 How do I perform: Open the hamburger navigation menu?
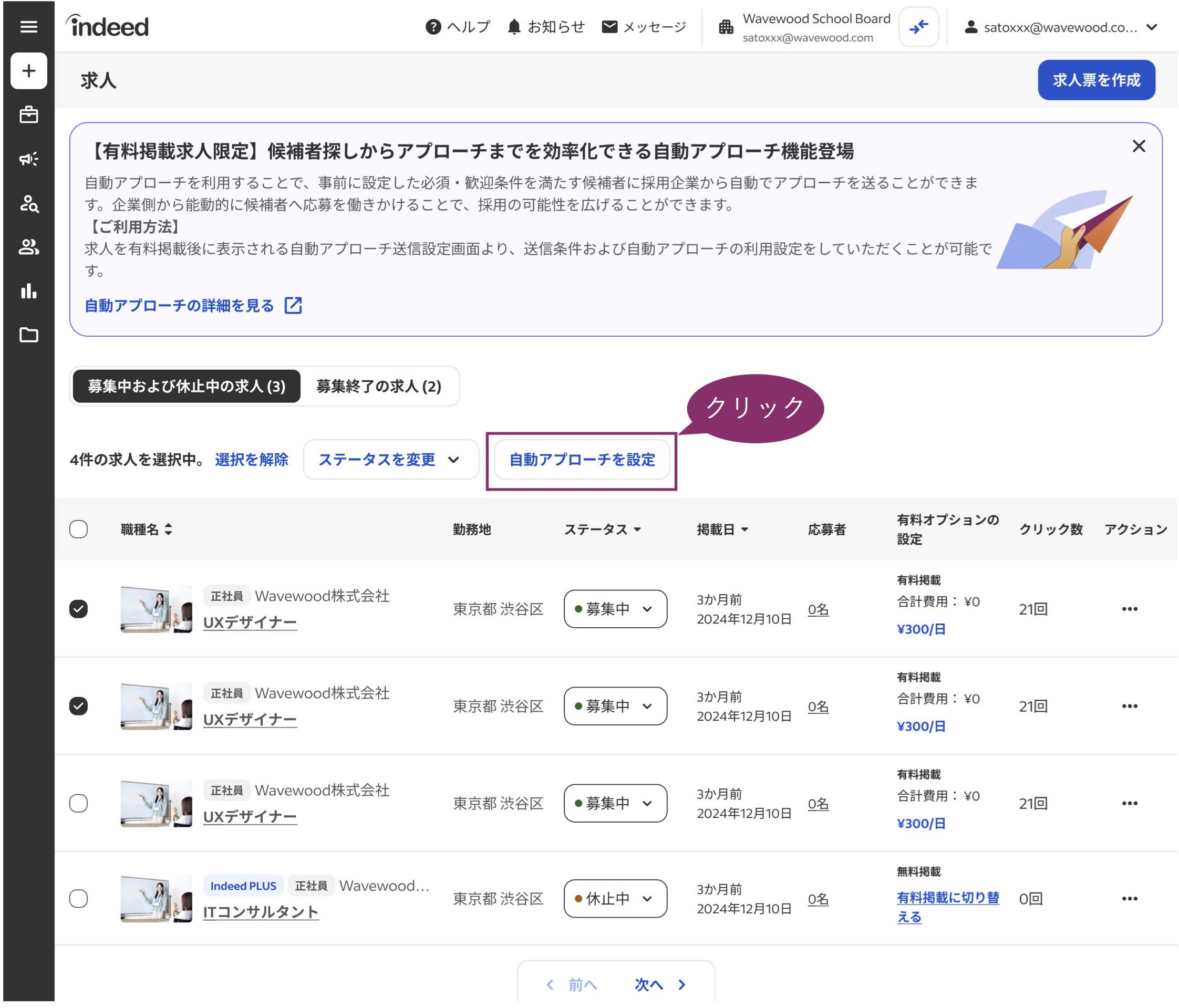(x=28, y=26)
